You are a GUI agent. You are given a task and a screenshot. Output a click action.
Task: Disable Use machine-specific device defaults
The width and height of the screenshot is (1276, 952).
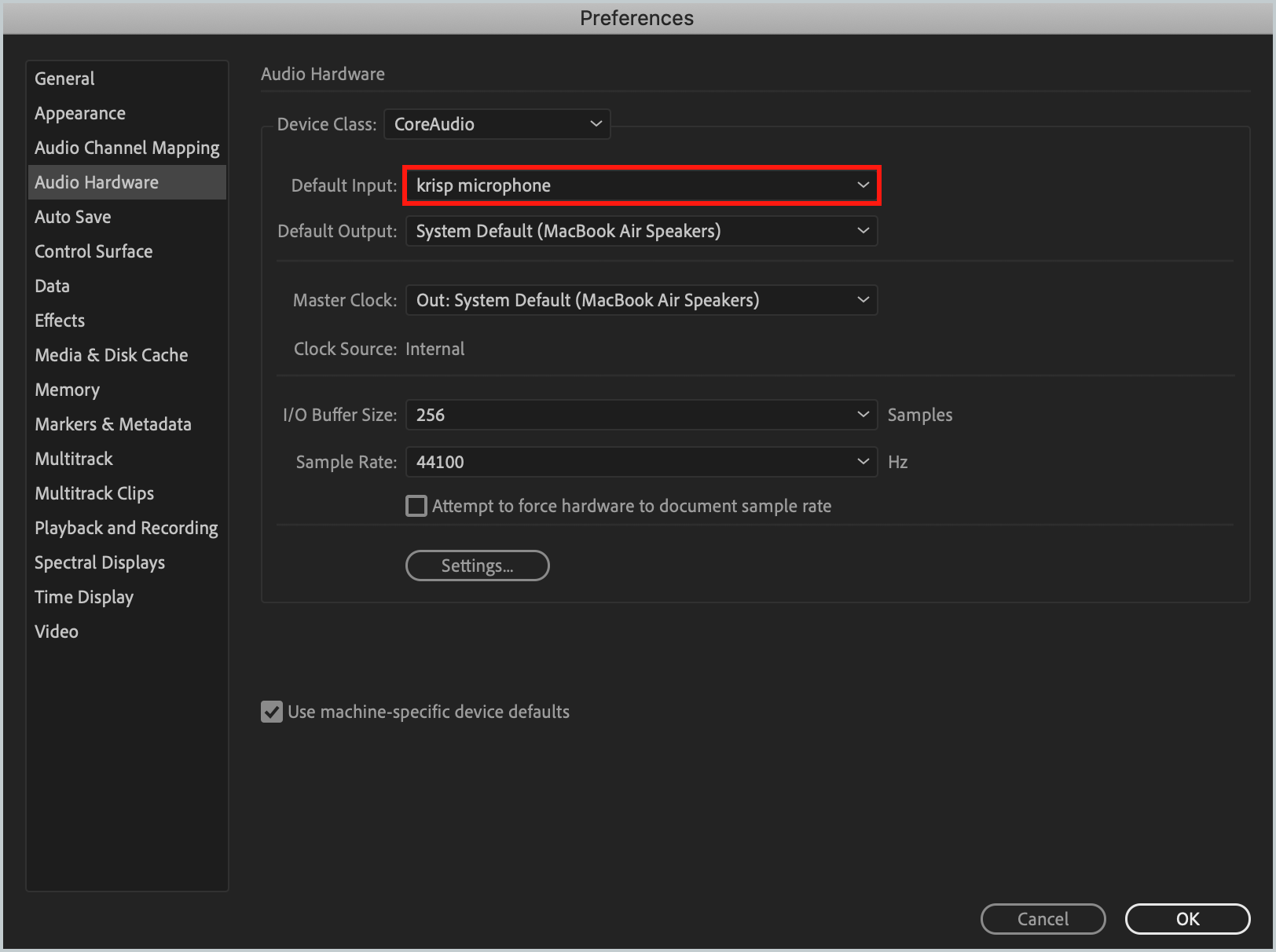click(x=271, y=712)
